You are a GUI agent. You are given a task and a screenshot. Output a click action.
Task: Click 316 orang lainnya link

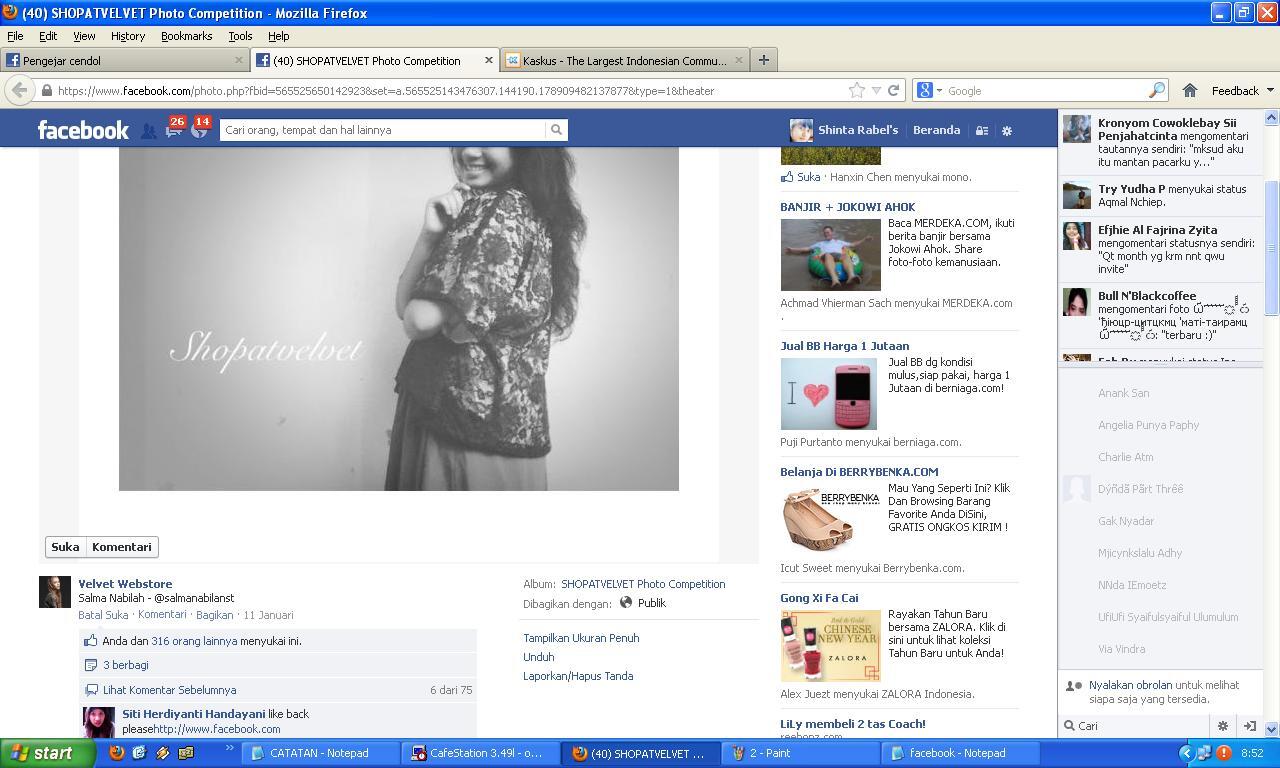[194, 641]
